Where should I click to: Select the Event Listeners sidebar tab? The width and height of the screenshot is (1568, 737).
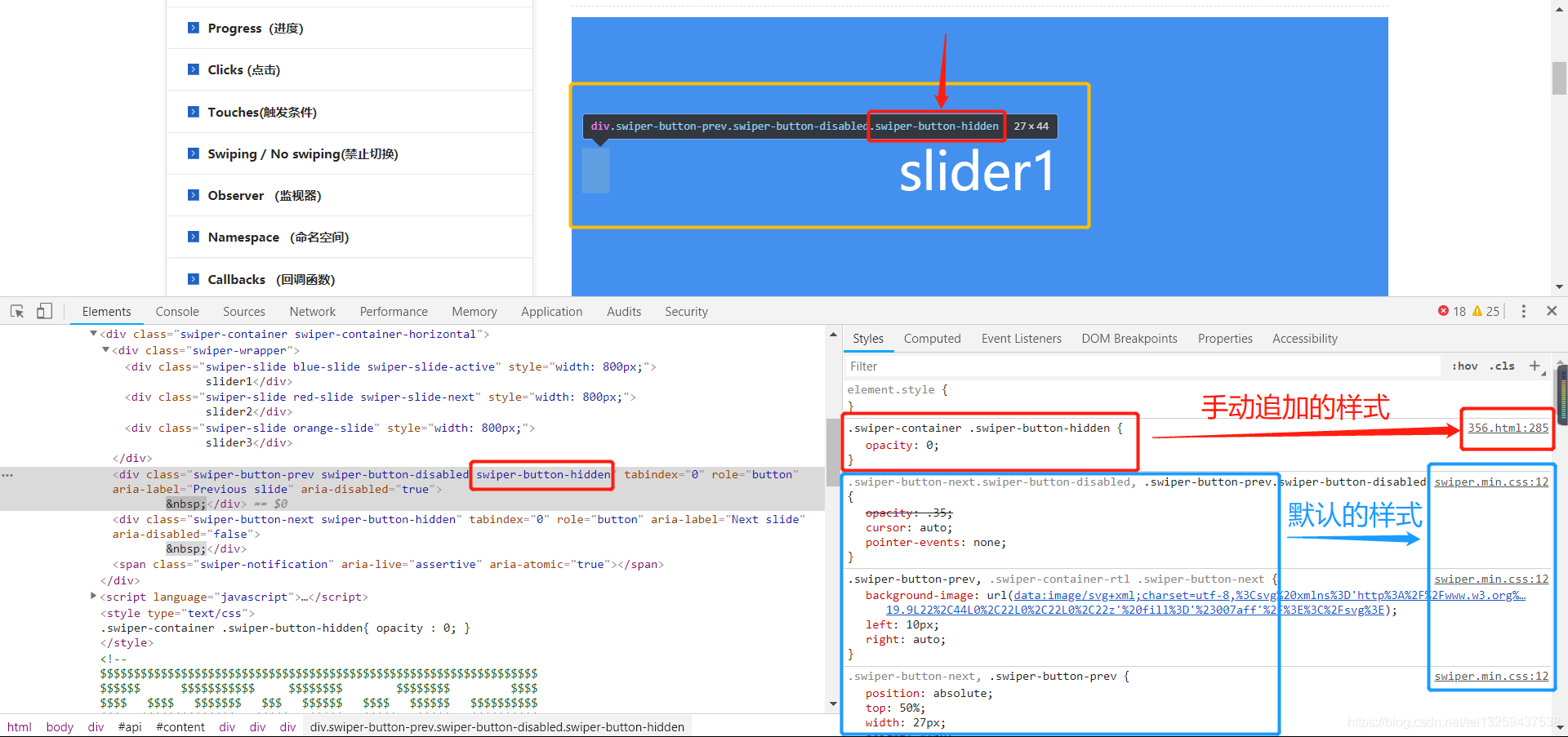pyautogui.click(x=1022, y=339)
